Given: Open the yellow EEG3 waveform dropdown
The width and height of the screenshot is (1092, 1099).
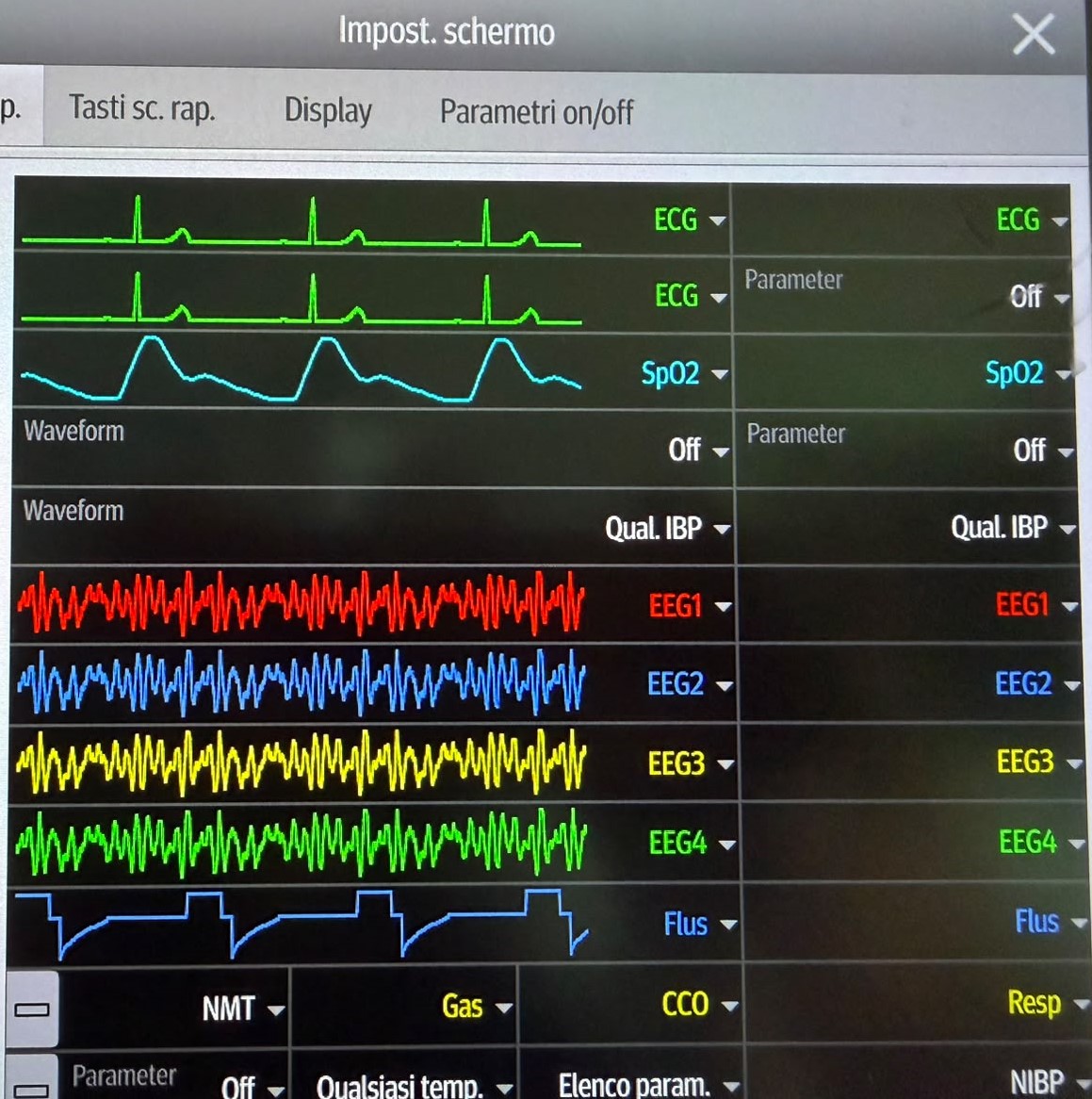Looking at the screenshot, I should tap(691, 763).
